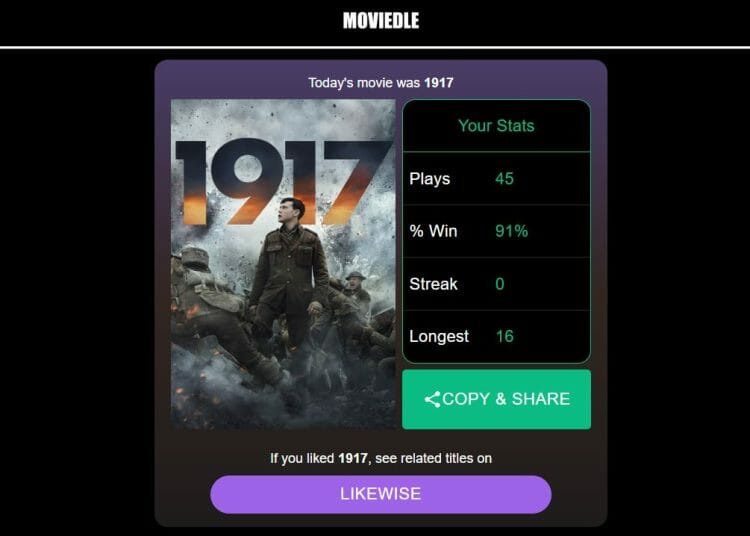Click the bold 1917 title in the top message
Image resolution: width=750 pixels, height=536 pixels.
439,83
